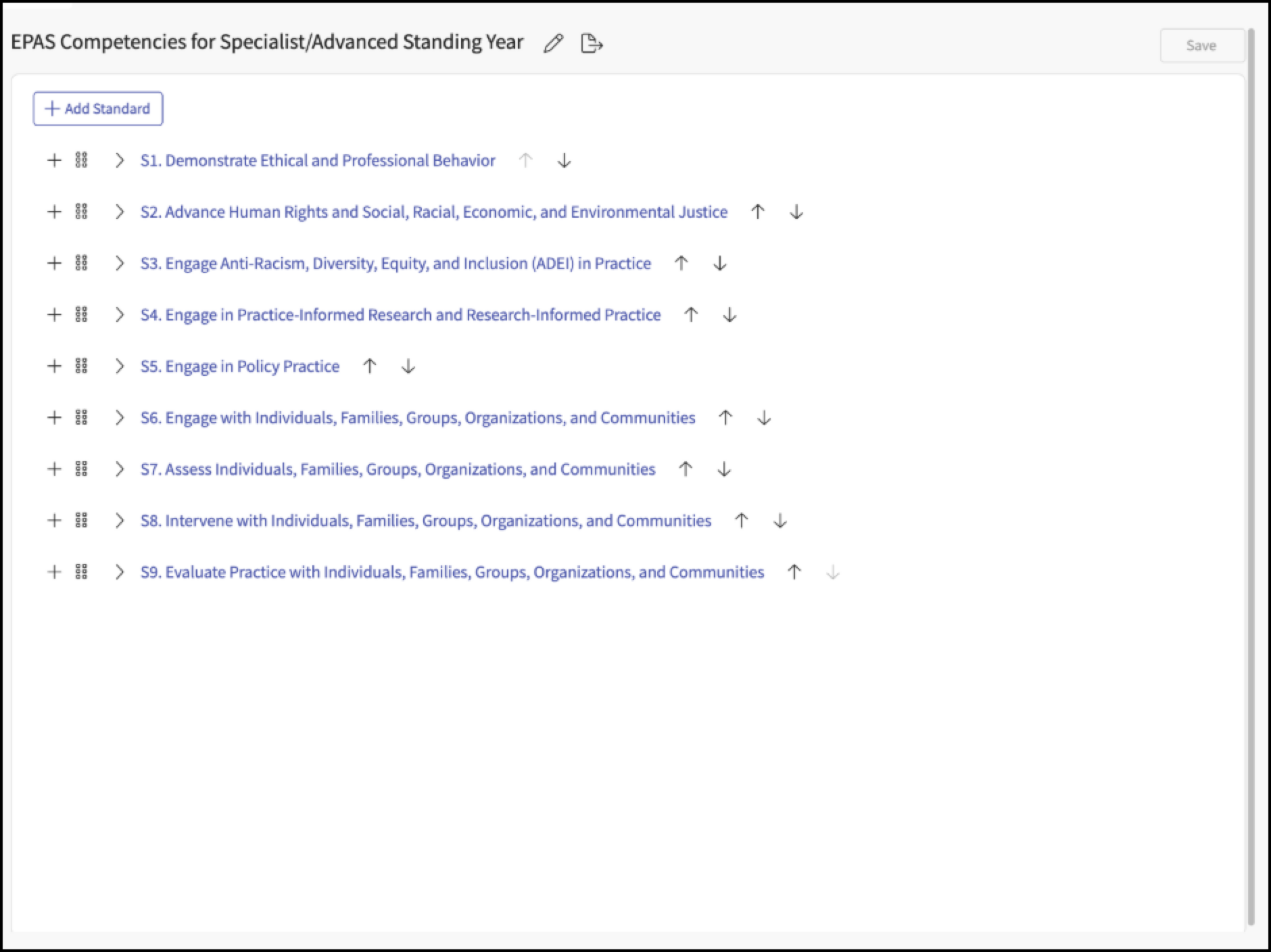This screenshot has width=1271, height=952.
Task: Click the drag handle grip on the S2 row
Action: tap(81, 212)
